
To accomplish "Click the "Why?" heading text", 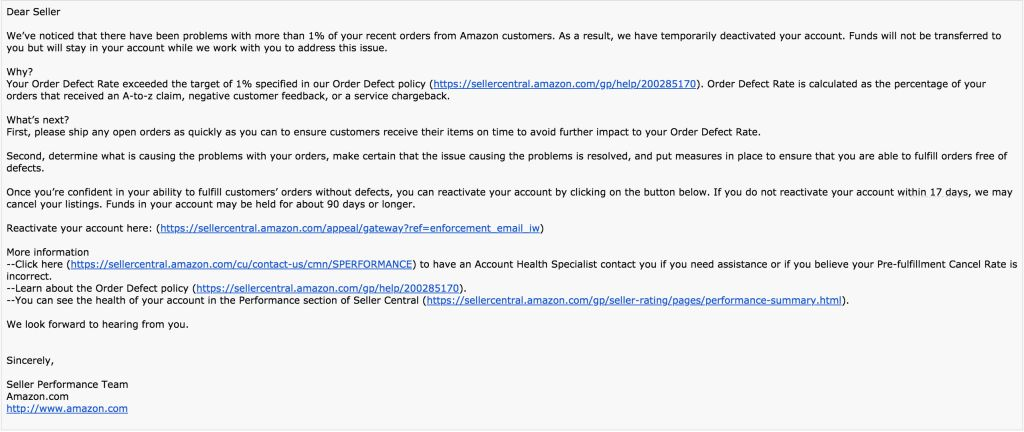I will coord(20,72).
